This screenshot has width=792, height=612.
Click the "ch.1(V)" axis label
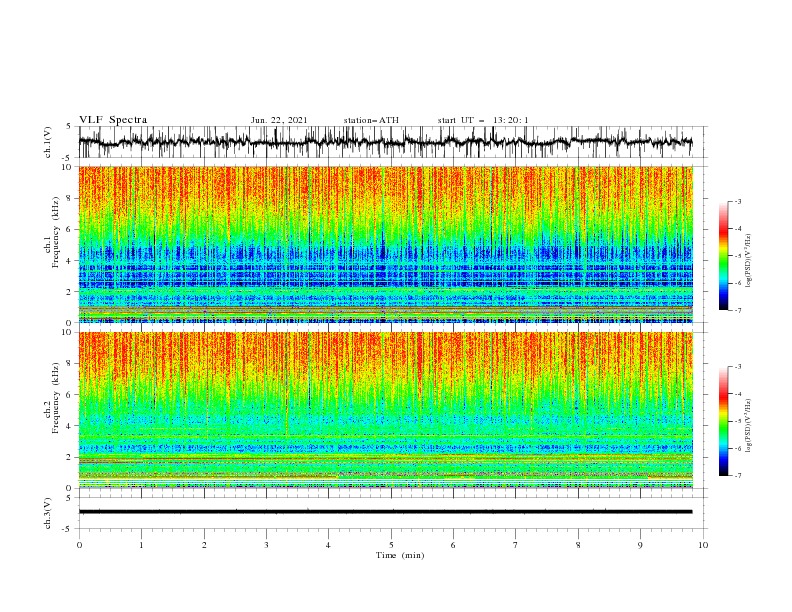pos(48,142)
